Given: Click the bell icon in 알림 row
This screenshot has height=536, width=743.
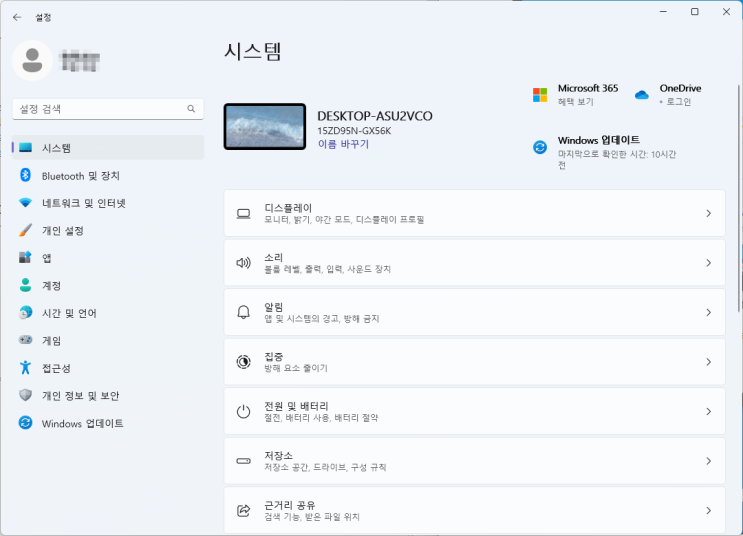Looking at the screenshot, I should 244,312.
